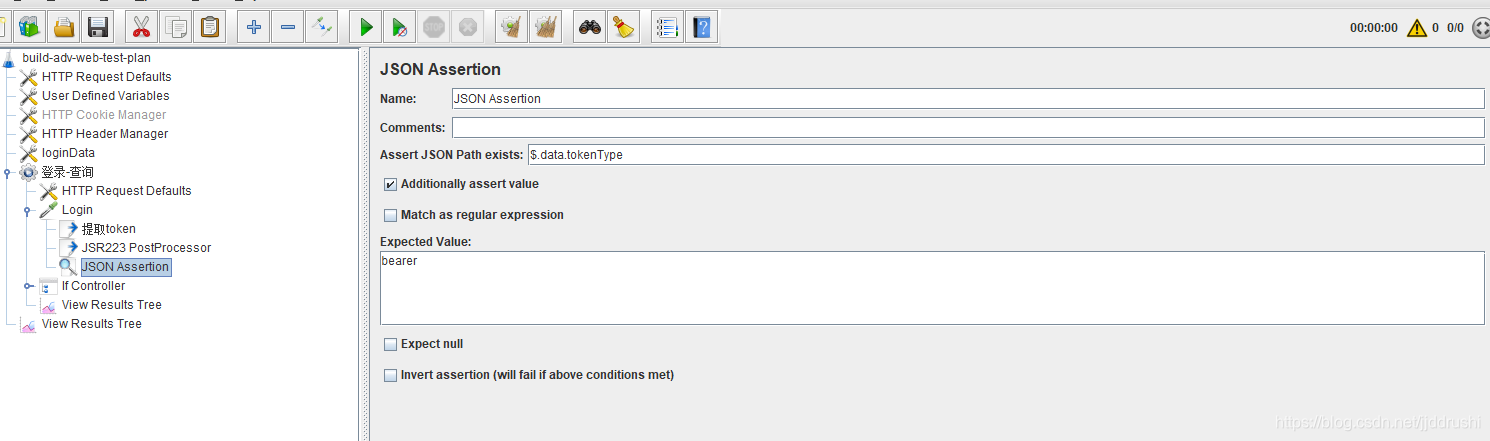Screen dimensions: 1490x441
Task: Reset search with the yellow broom icon
Action: [x=624, y=27]
